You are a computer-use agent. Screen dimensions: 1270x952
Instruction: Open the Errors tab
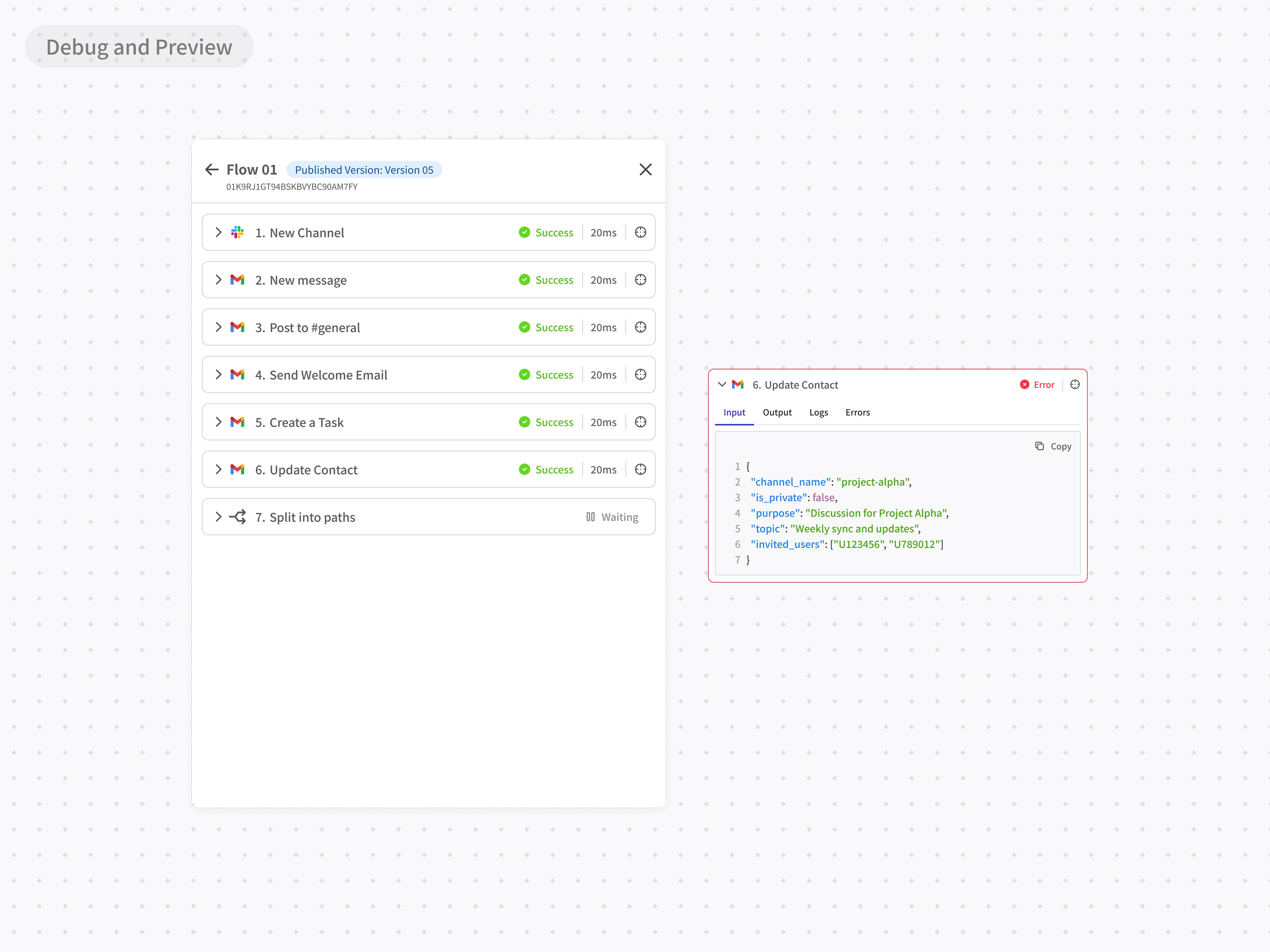(x=857, y=413)
